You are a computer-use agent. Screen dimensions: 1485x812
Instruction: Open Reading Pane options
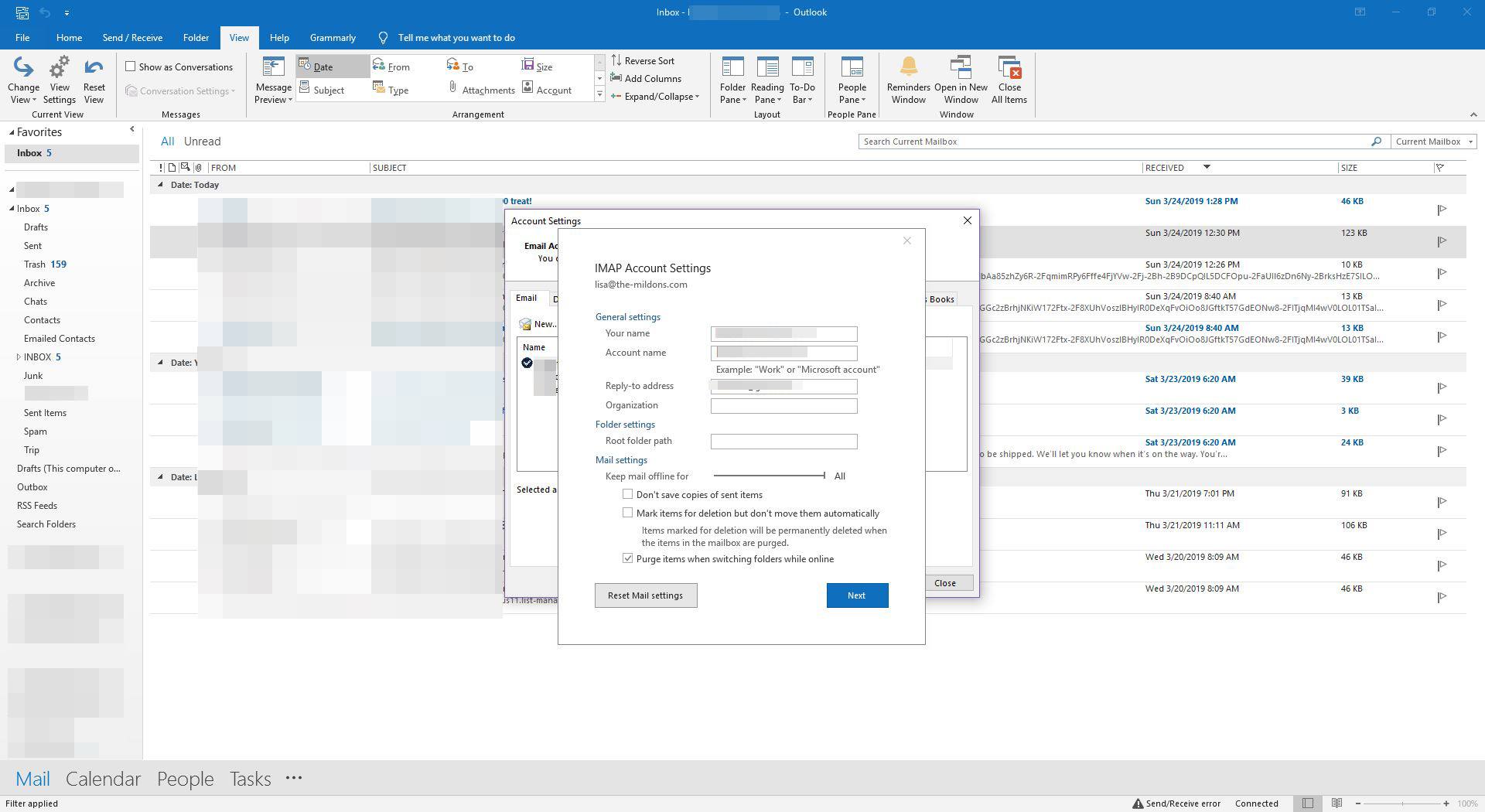pos(767,80)
